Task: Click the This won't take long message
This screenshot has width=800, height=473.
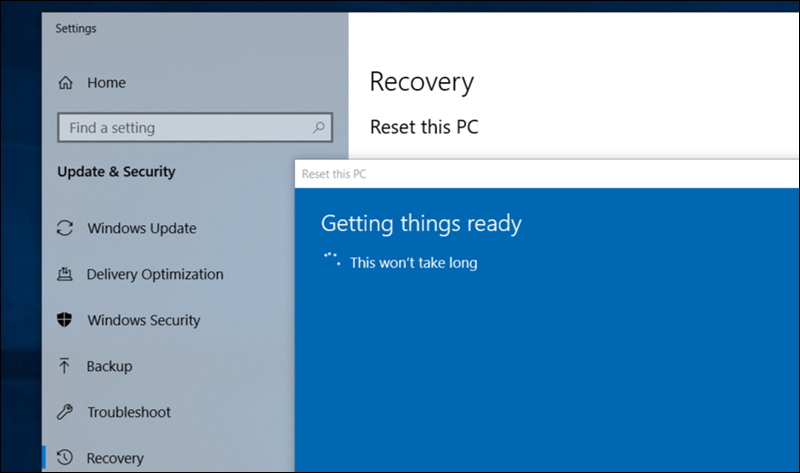Action: pyautogui.click(x=413, y=263)
